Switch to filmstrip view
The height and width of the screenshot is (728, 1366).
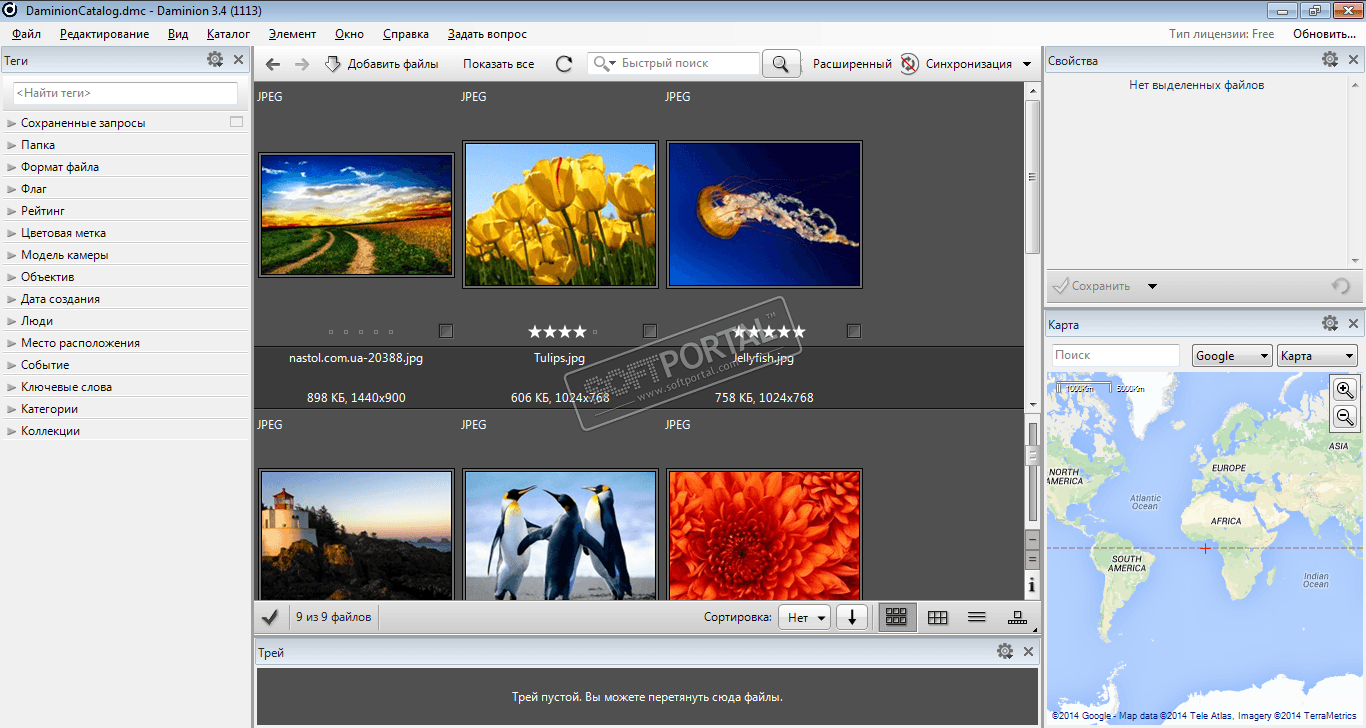click(1018, 617)
